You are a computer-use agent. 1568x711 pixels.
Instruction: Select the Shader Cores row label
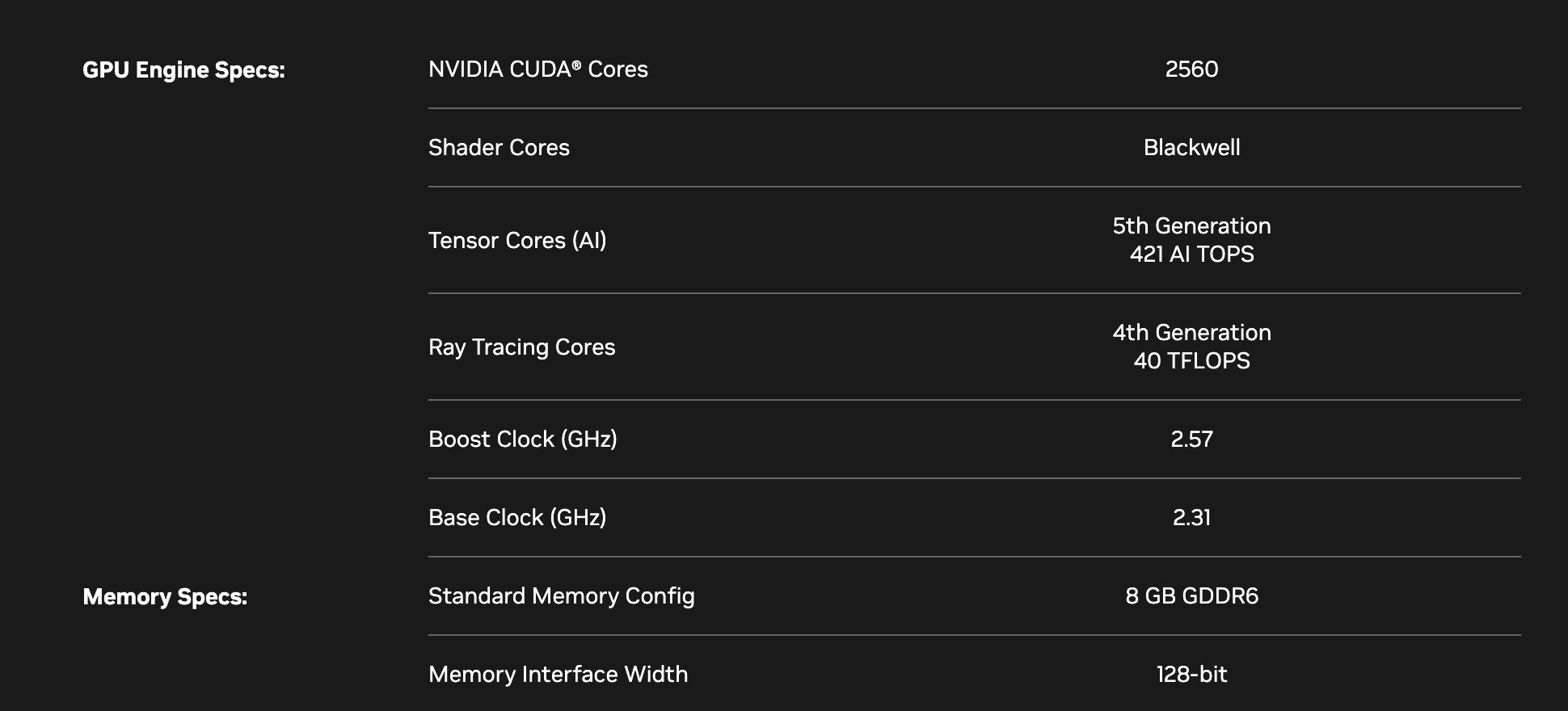coord(499,148)
